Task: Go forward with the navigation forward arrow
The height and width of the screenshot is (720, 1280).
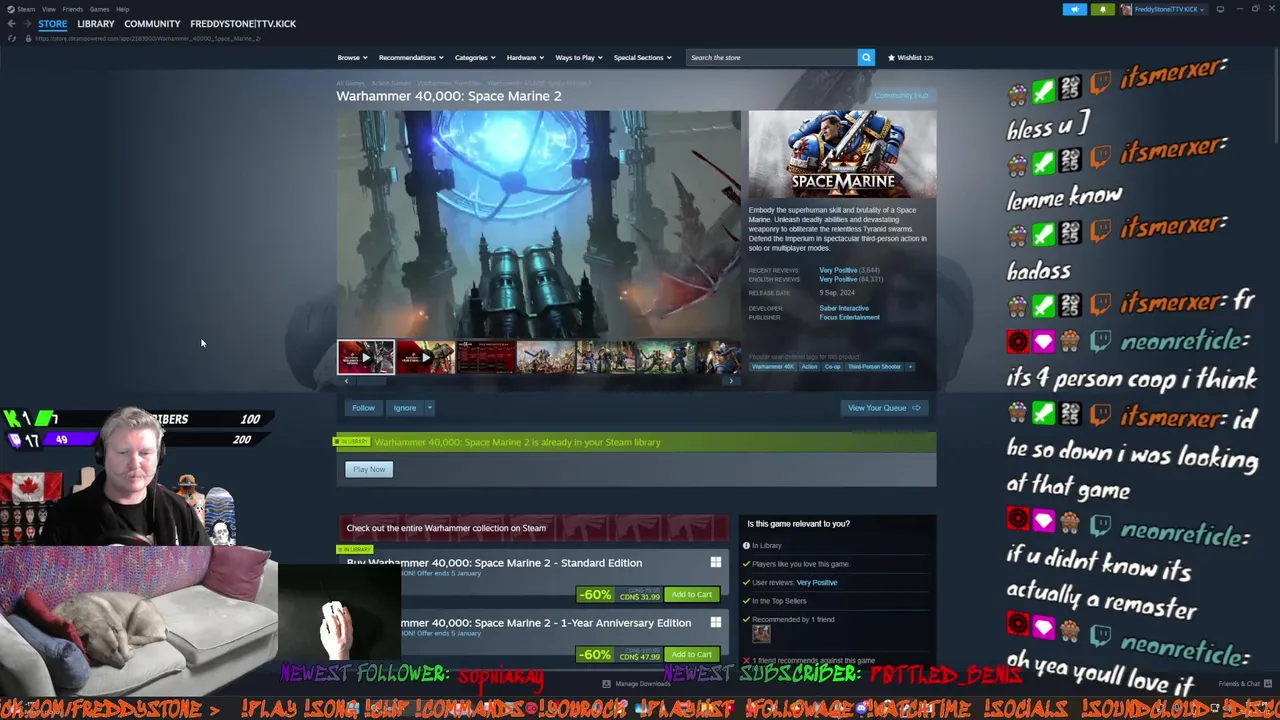Action: (26, 24)
